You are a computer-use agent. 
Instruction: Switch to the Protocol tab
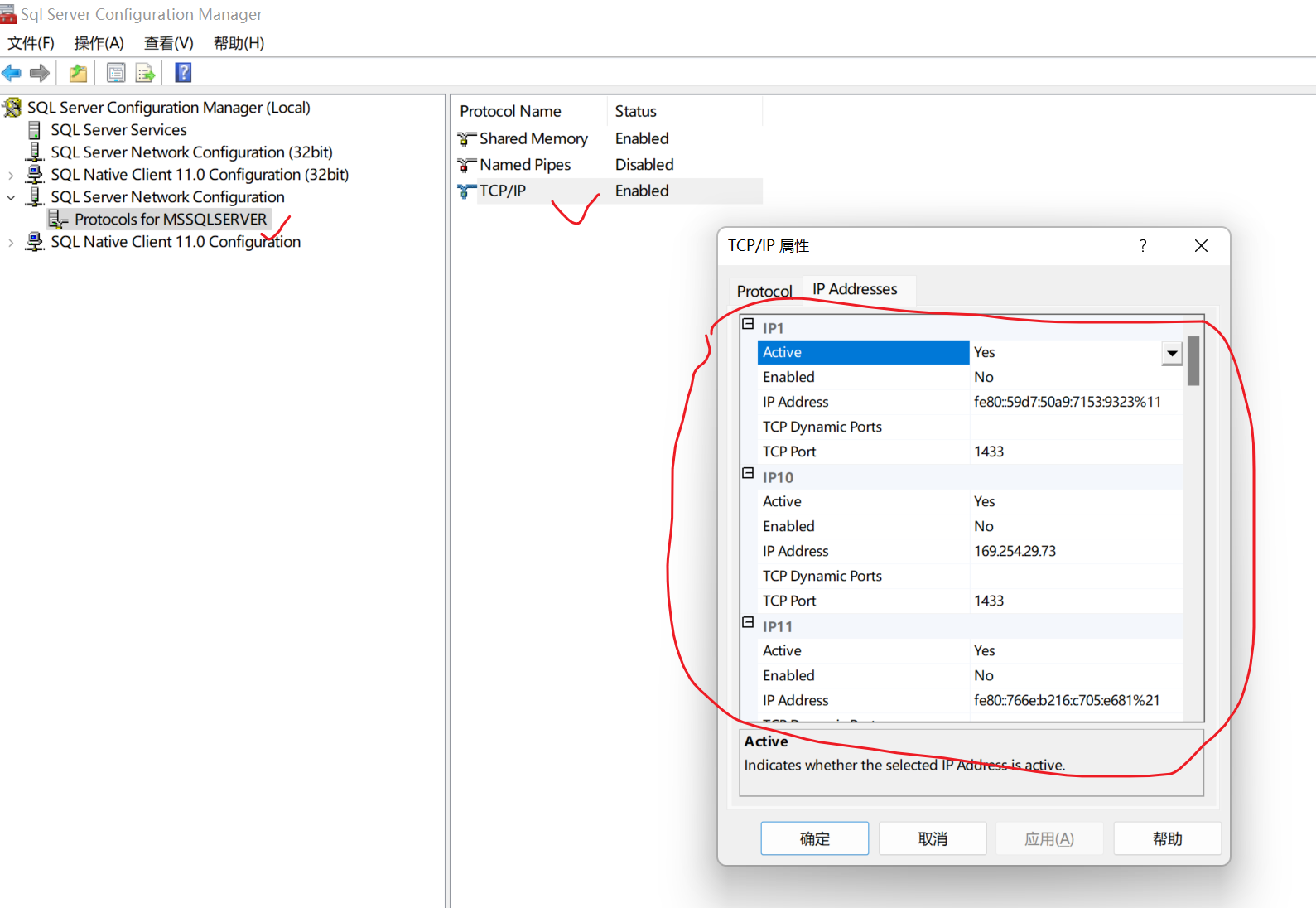click(764, 291)
